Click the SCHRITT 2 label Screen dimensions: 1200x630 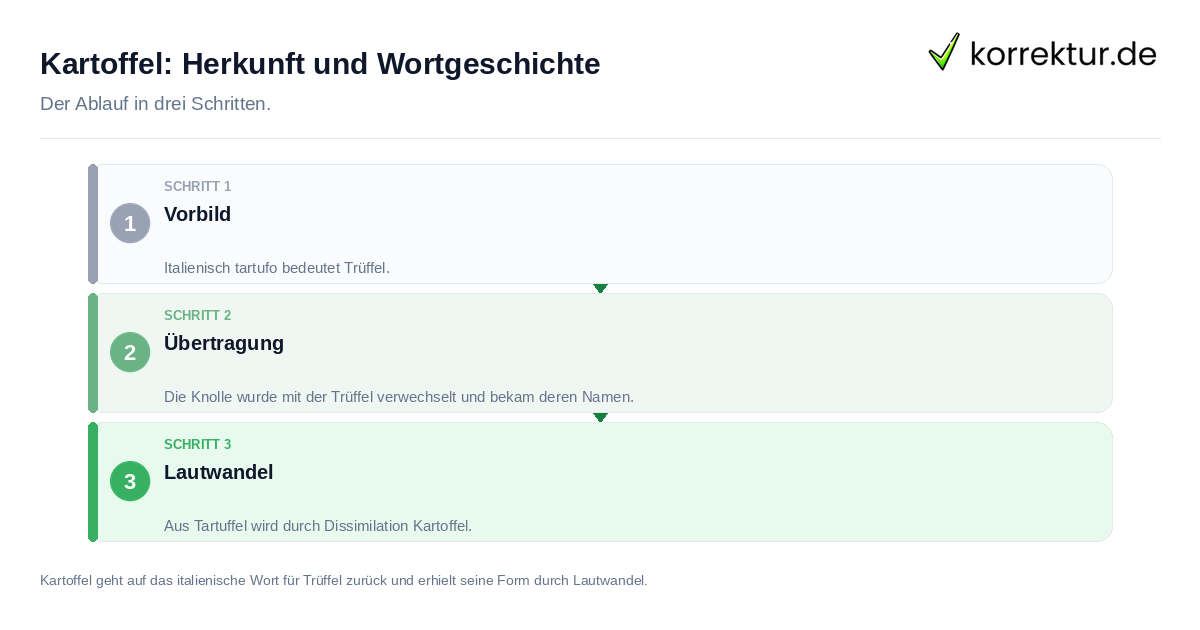(x=197, y=316)
